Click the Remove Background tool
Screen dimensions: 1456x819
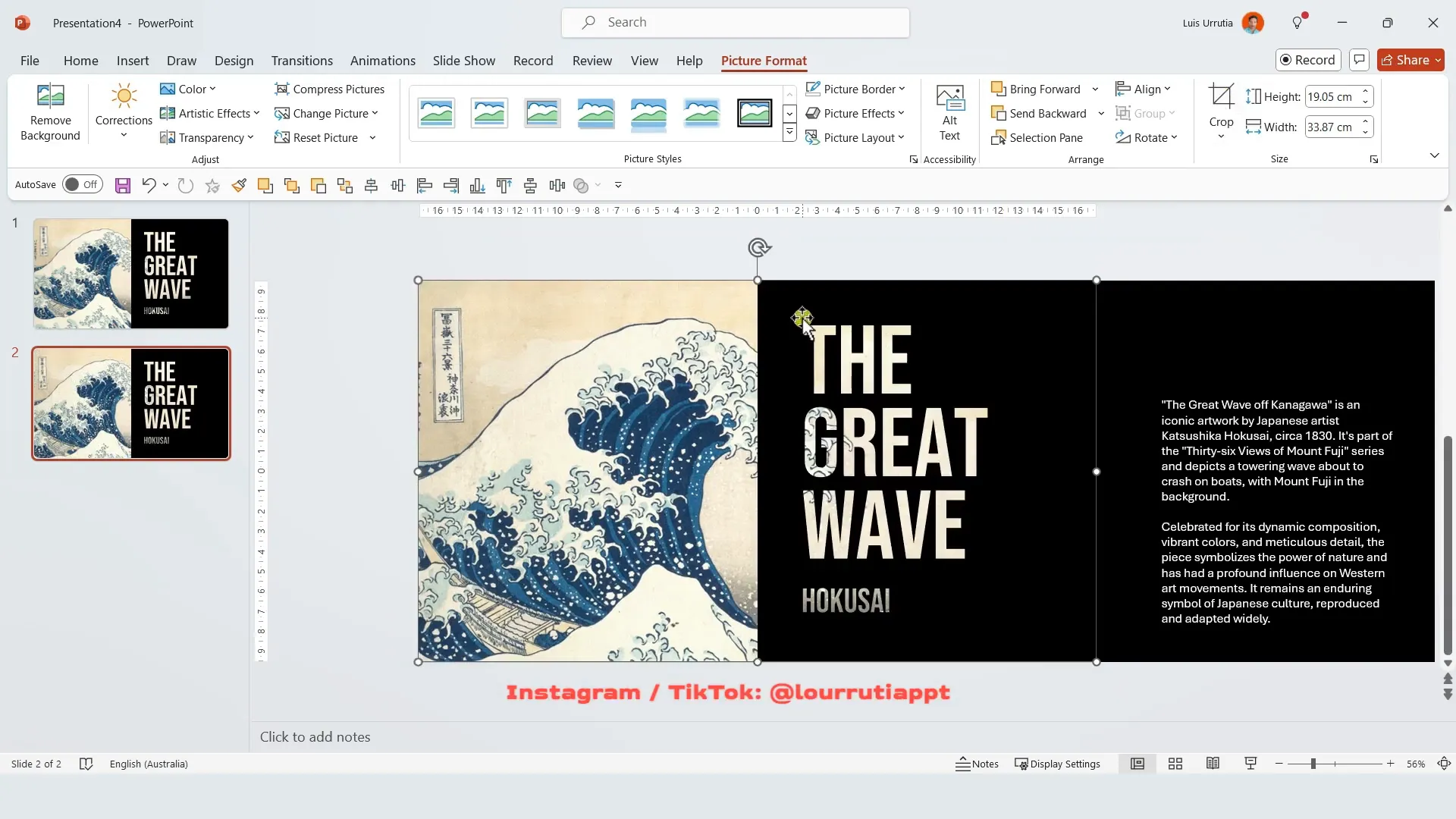[50, 112]
